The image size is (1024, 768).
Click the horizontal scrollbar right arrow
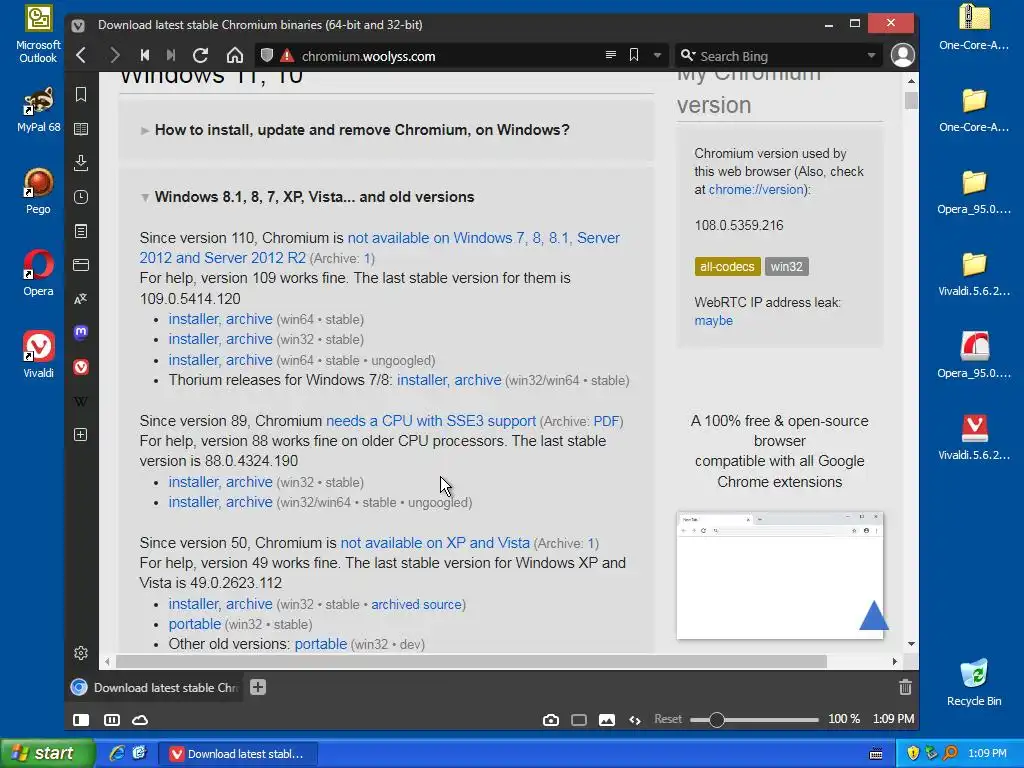click(895, 662)
